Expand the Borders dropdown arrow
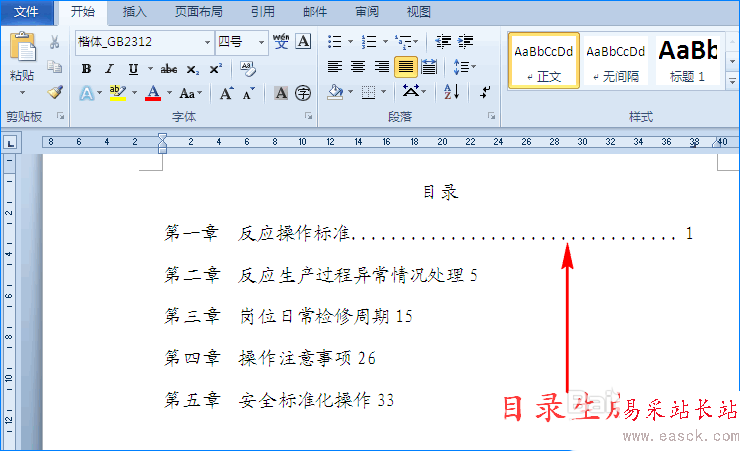The image size is (740, 451). click(x=383, y=92)
